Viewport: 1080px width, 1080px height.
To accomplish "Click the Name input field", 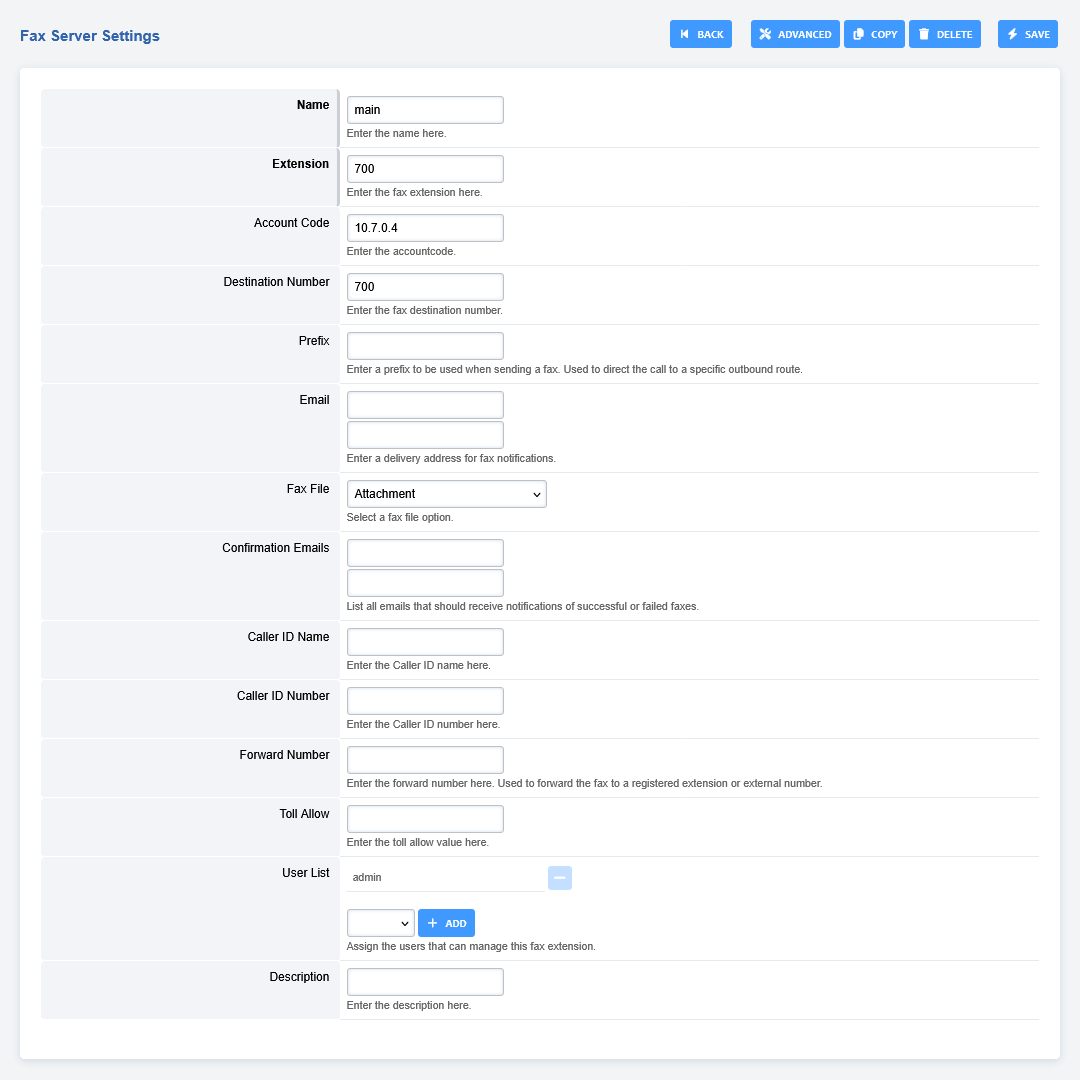I will [425, 110].
